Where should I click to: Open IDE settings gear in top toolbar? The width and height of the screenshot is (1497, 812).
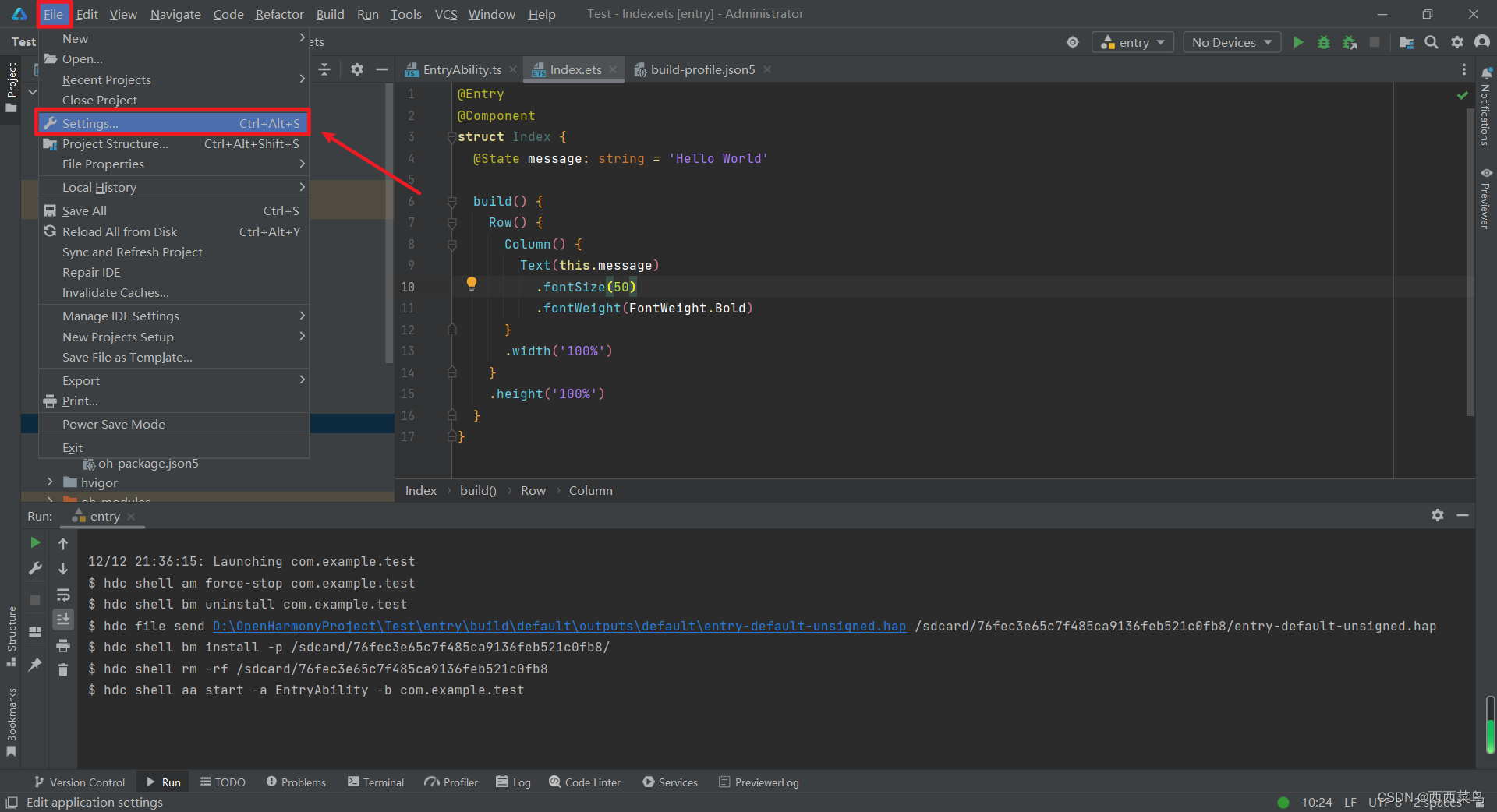(1457, 42)
